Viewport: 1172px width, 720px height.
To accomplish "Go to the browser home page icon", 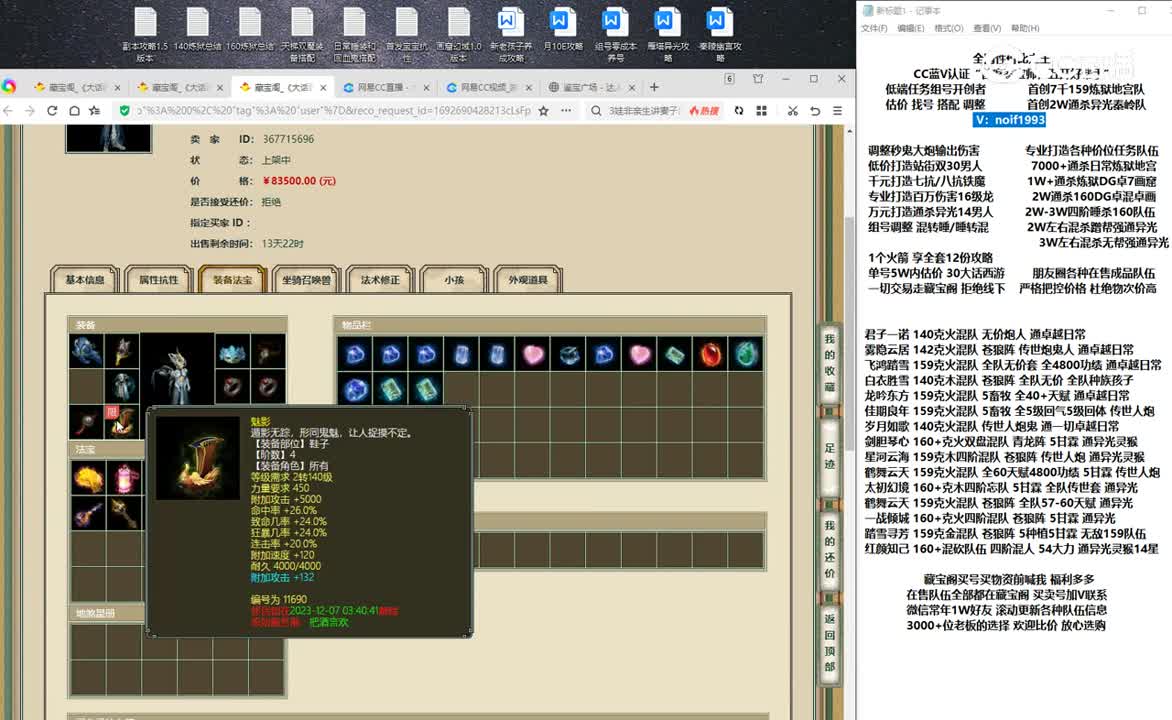I will [x=74, y=111].
